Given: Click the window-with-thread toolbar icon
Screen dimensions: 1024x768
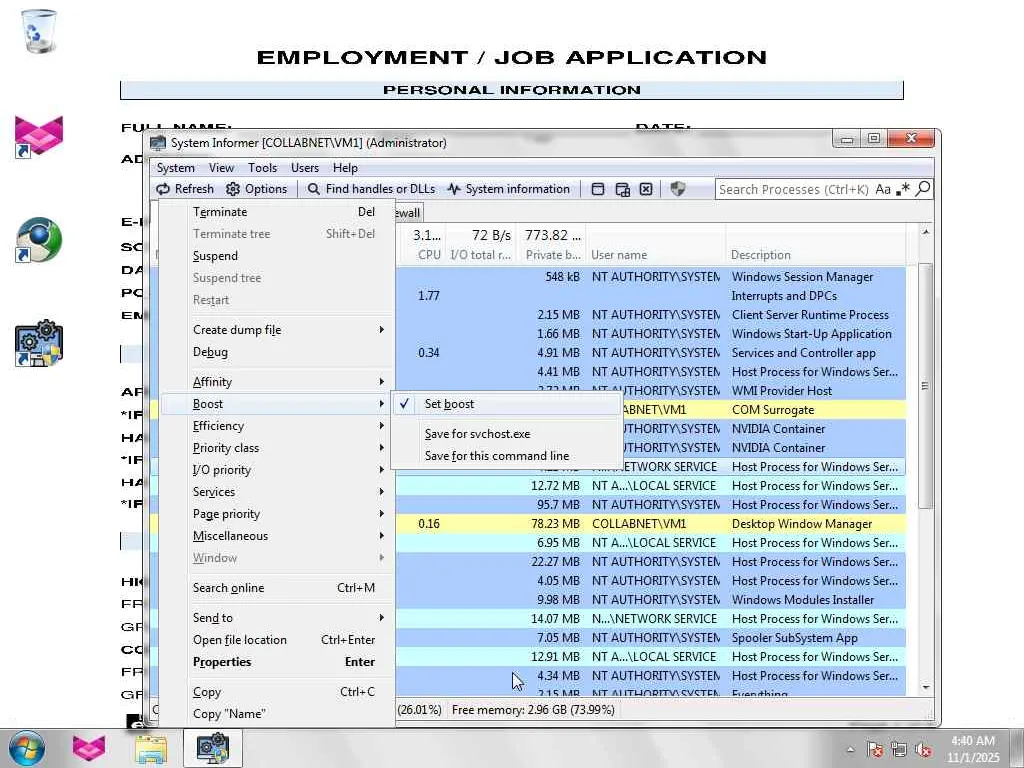Looking at the screenshot, I should 622,189.
